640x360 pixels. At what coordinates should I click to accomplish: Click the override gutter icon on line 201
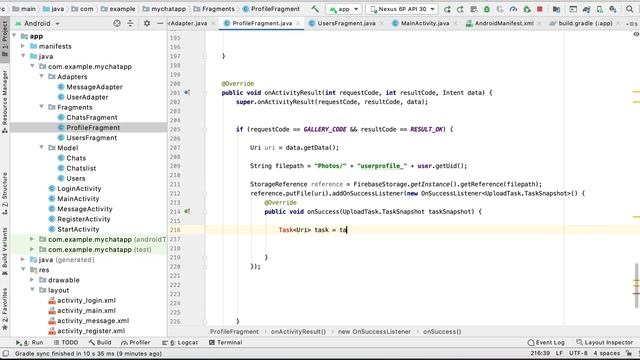(187, 93)
